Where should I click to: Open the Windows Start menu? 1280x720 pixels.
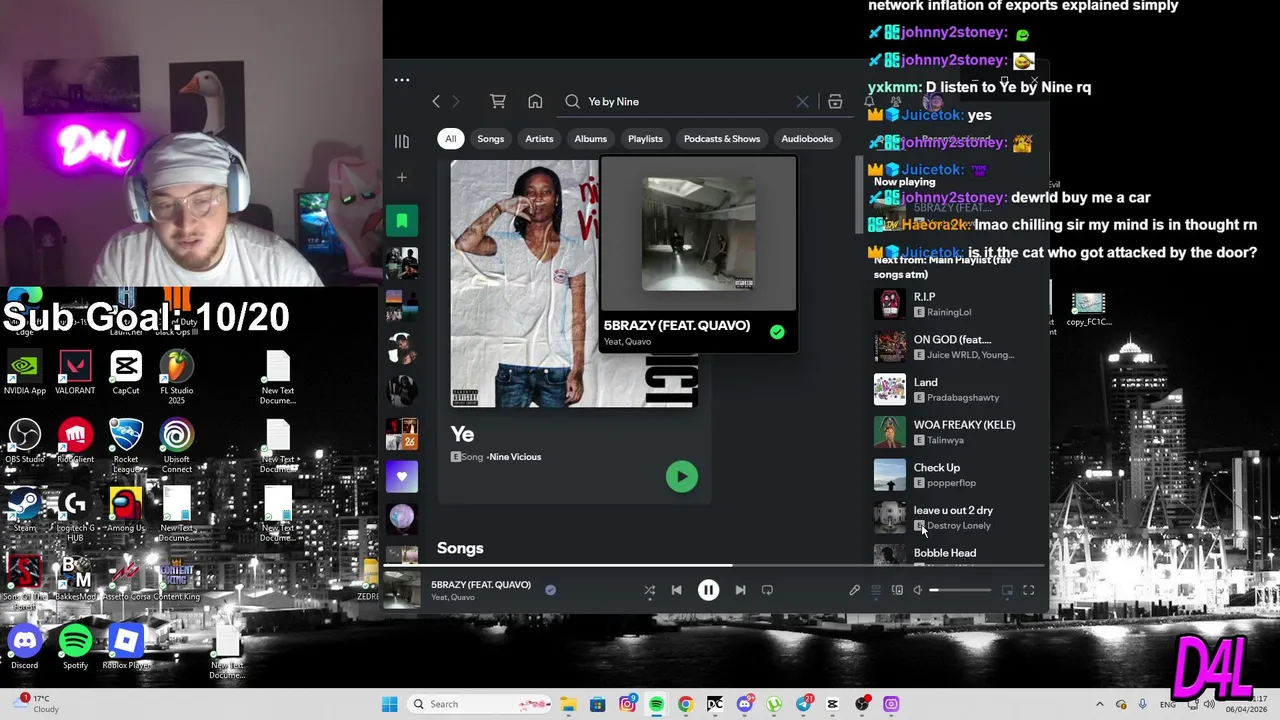(x=389, y=704)
